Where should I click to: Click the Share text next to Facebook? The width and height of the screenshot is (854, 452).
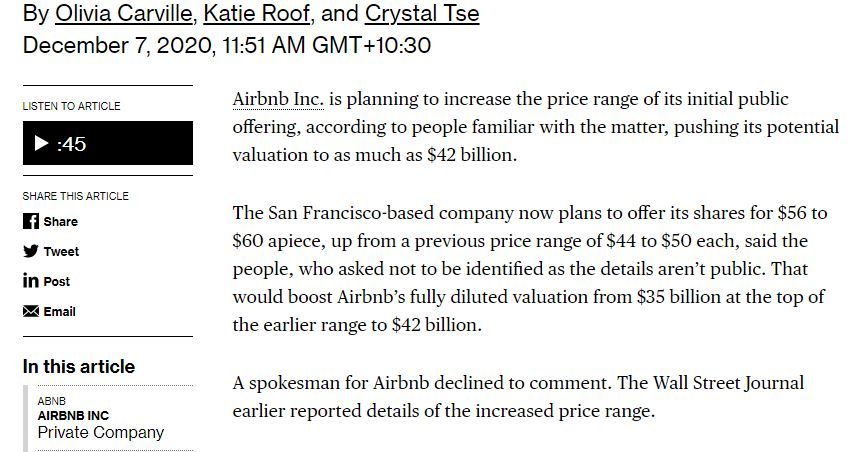tap(60, 221)
